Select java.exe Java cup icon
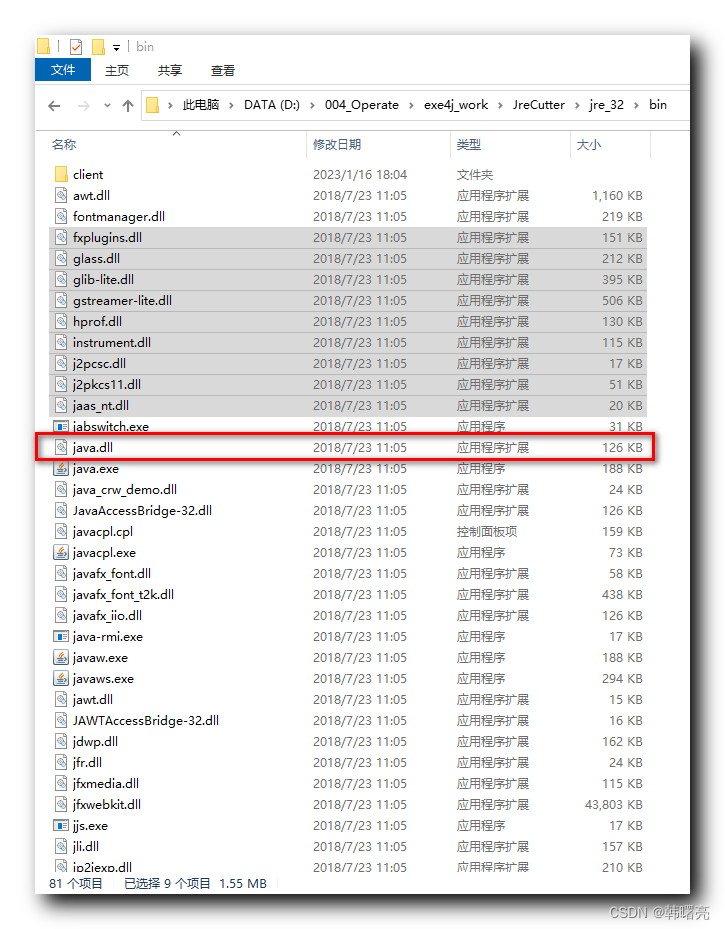 pyautogui.click(x=61, y=469)
